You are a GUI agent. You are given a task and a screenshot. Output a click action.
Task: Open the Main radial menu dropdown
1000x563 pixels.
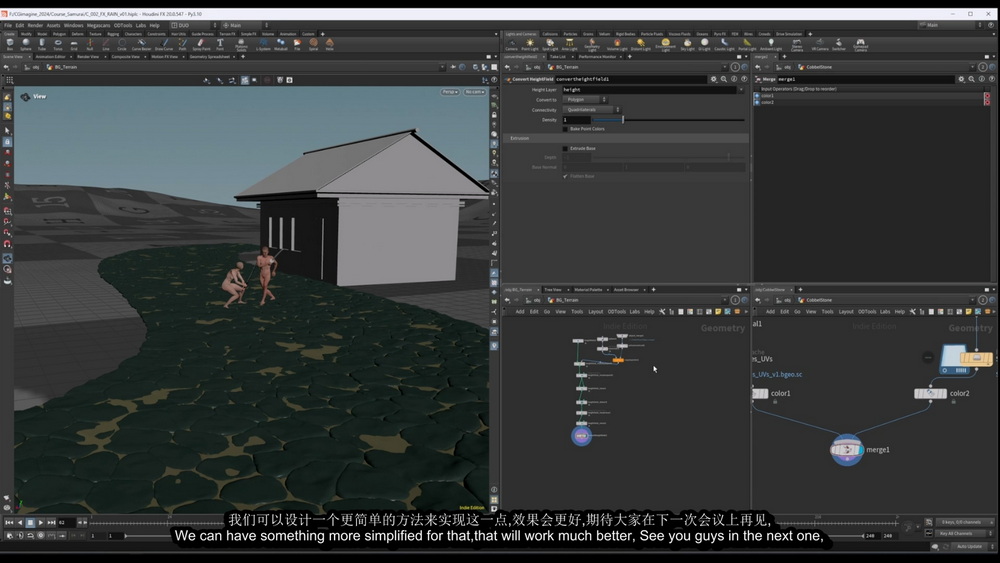pos(244,26)
